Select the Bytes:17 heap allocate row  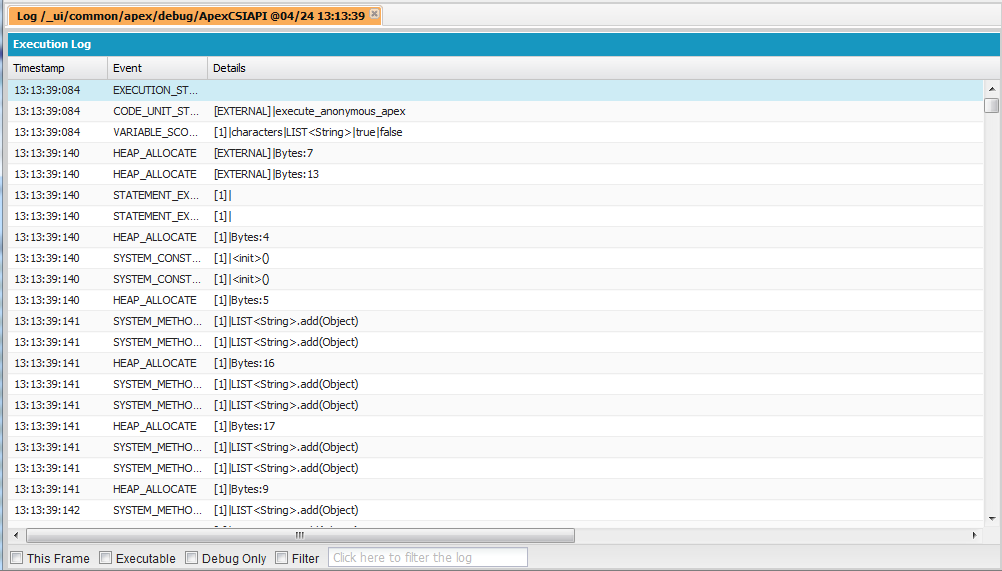click(495, 426)
